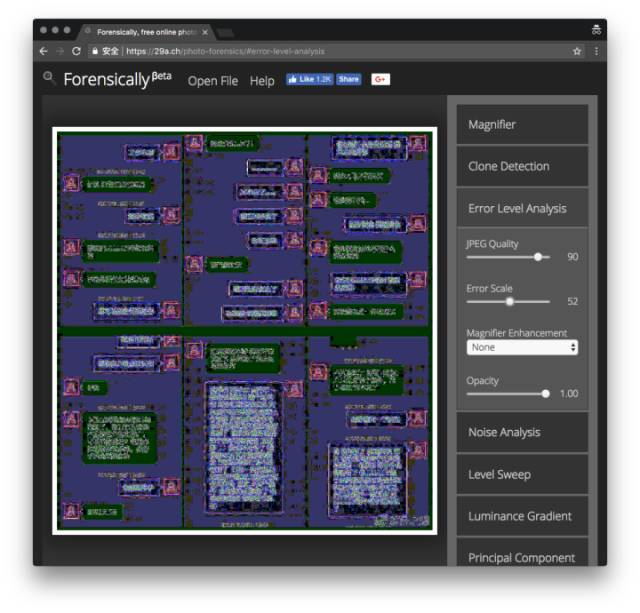Click the browser back arrow

coord(44,51)
